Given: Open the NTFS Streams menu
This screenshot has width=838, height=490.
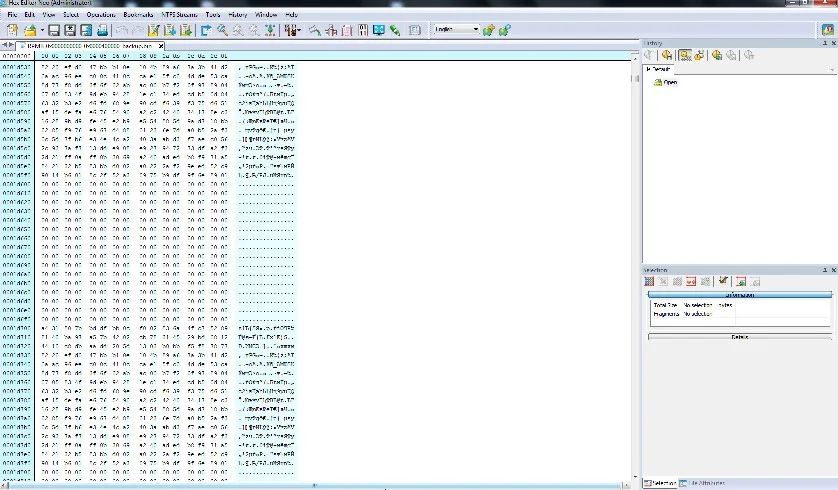Looking at the screenshot, I should coord(180,14).
